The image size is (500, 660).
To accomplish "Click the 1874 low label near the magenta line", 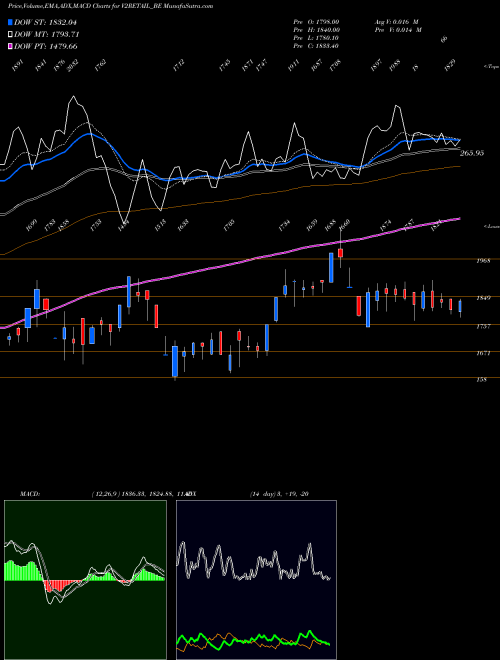I will (386, 225).
